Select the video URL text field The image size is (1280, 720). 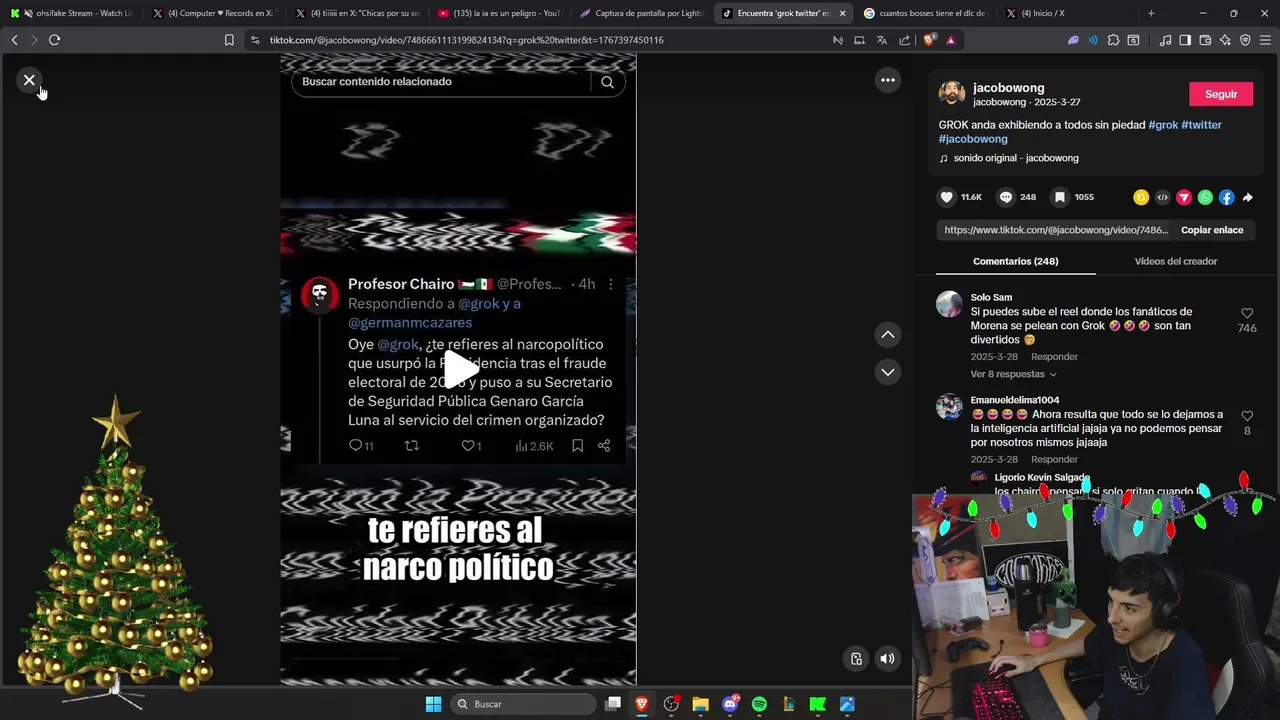(1055, 230)
